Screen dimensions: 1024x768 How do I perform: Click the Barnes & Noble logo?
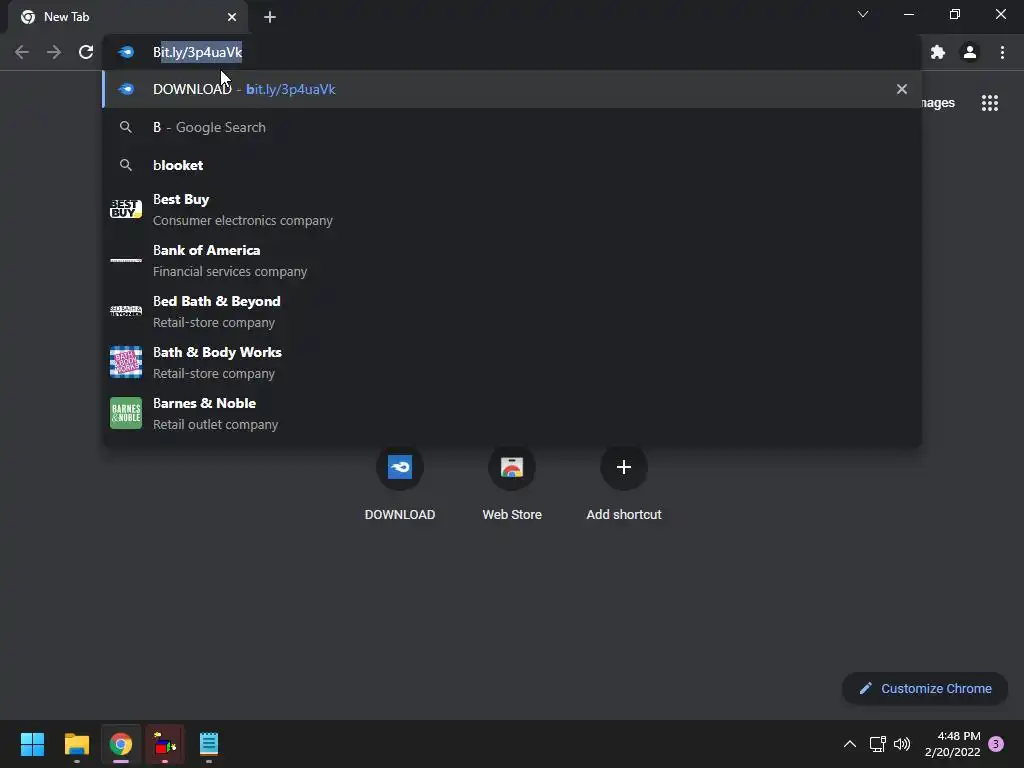126,413
